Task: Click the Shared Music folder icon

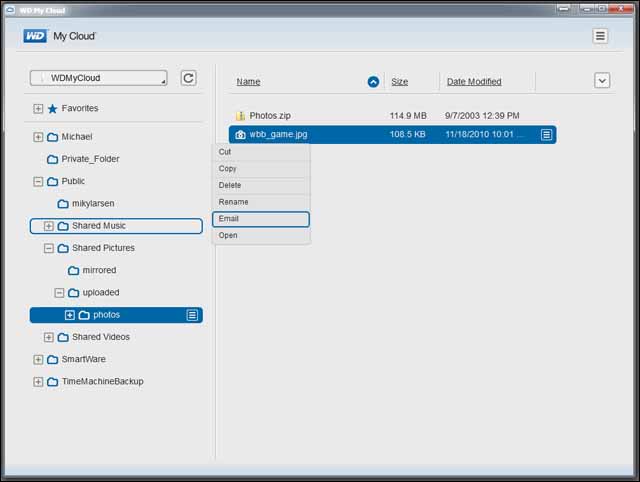Action: (63, 226)
